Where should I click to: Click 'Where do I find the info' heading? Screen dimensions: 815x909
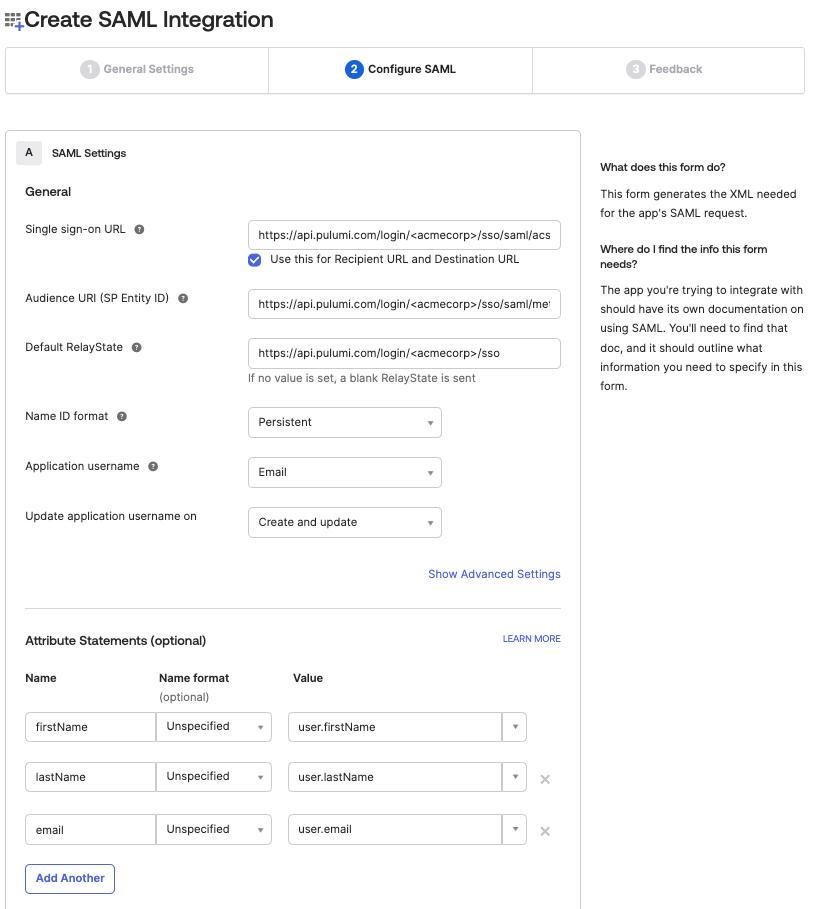pyautogui.click(x=683, y=257)
